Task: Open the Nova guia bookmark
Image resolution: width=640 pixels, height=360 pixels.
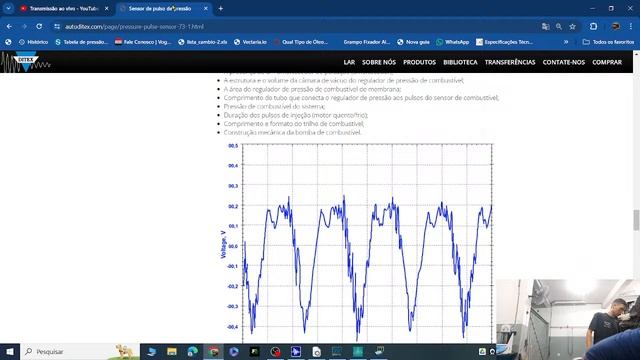Action: 413,42
